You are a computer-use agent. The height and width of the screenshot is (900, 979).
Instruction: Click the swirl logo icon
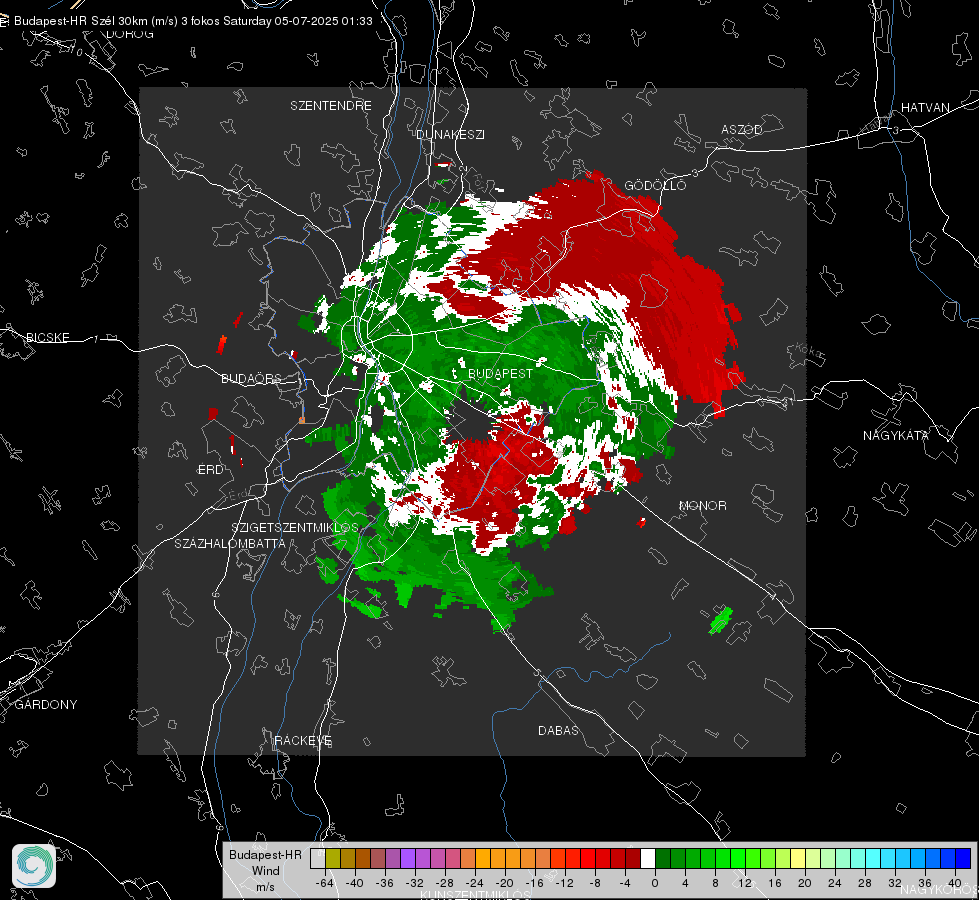pyautogui.click(x=34, y=866)
